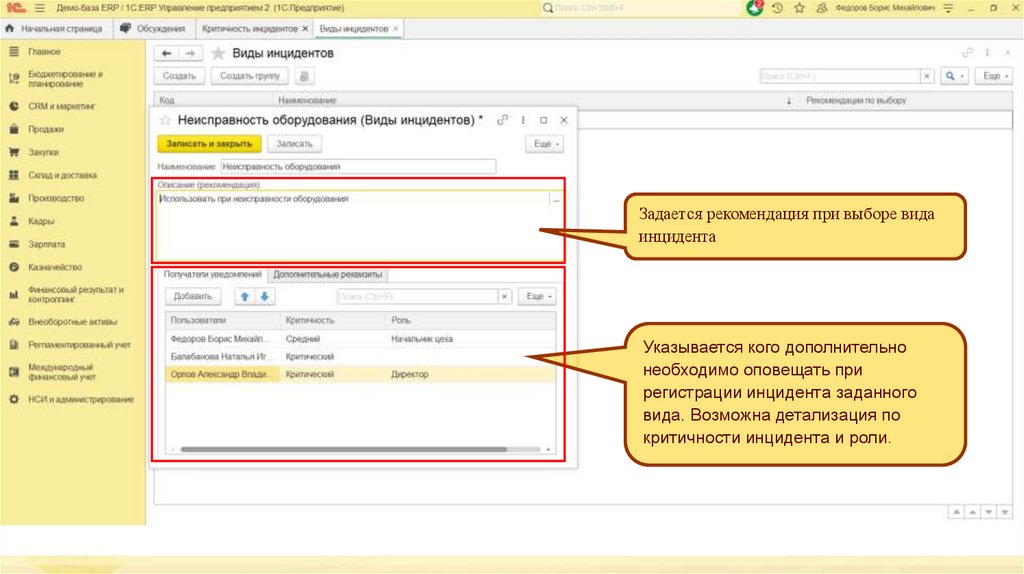Open Еще dropdown in dialog header
Screen dimensions: 1024x574
coord(545,144)
